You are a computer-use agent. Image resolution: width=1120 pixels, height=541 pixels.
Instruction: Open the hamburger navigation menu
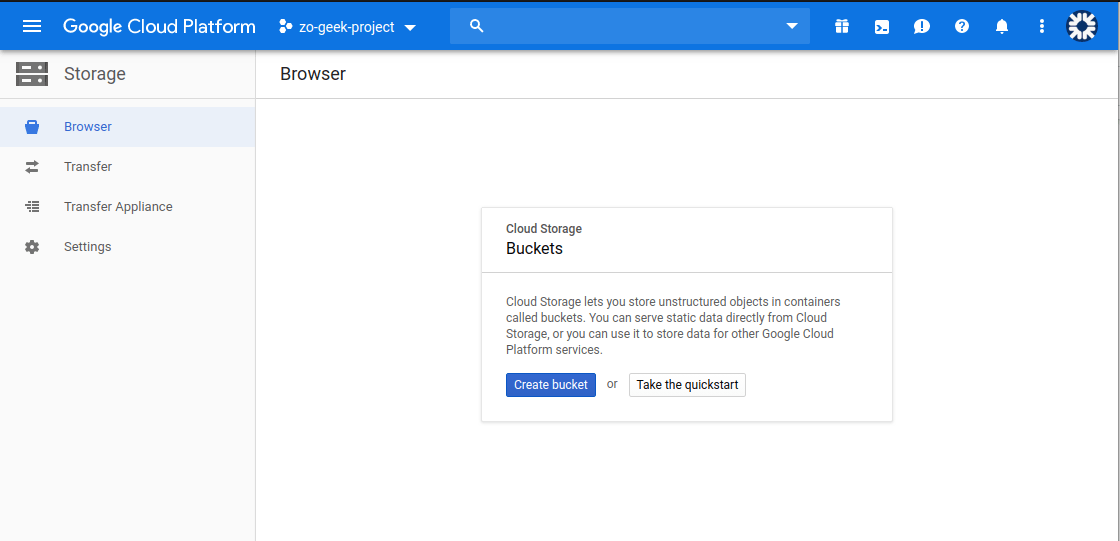click(x=32, y=26)
